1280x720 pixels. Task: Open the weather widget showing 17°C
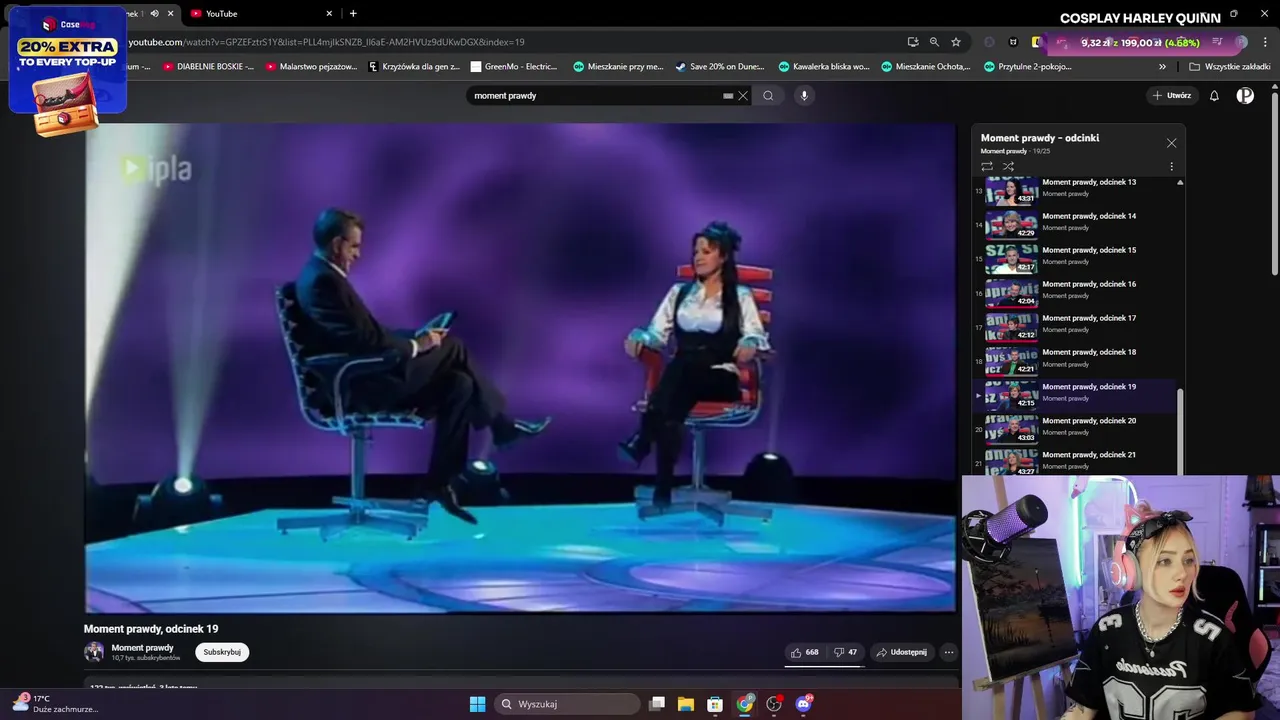point(57,704)
